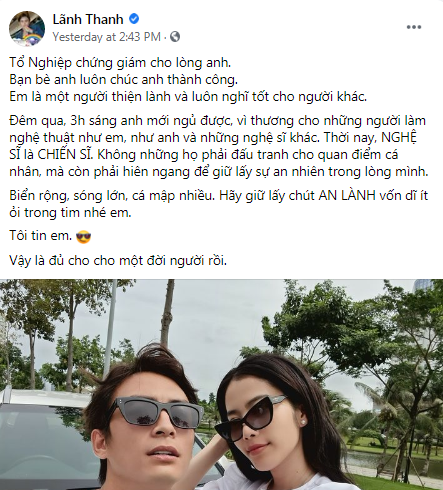Click the sunglasses emoji after 'Tôi tin em.'

[83, 237]
